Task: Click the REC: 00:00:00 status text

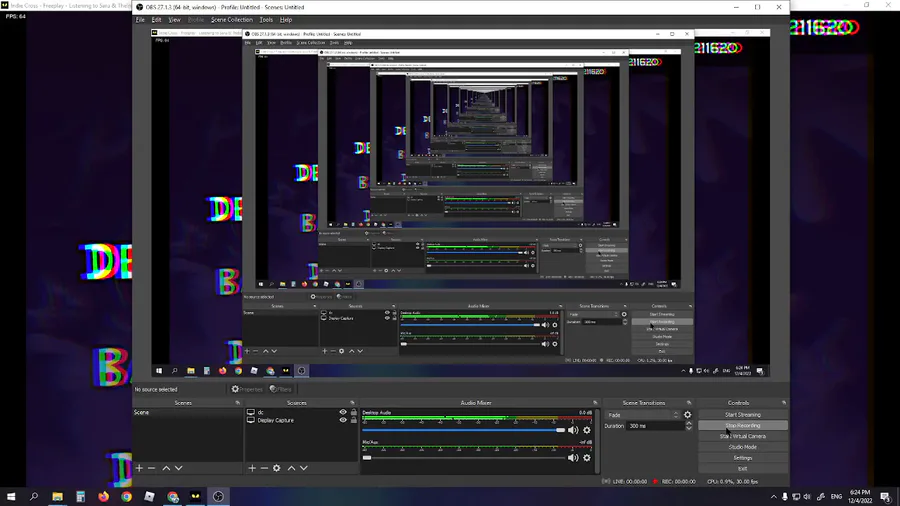Action: (x=678, y=481)
